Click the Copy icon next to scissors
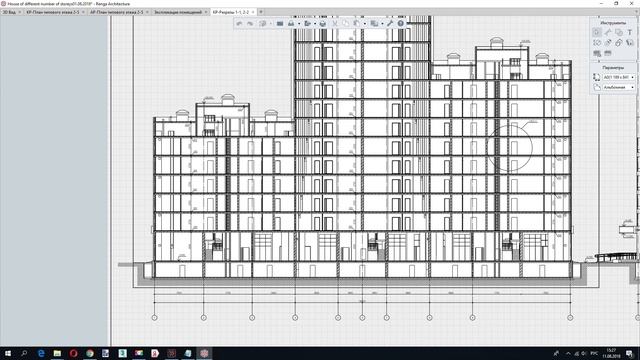This screenshot has height=360, width=640. [345, 24]
